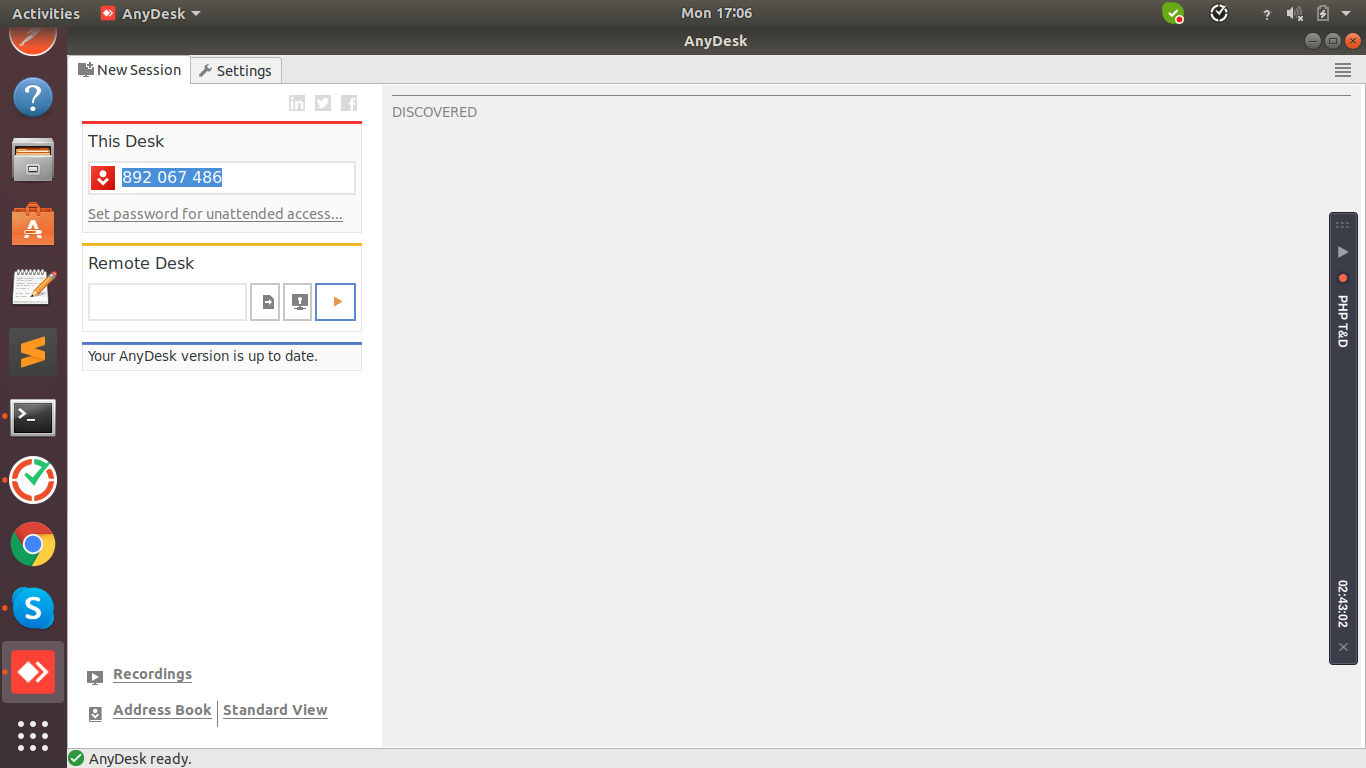Click 'Your AnyDesk version is up to date' text
Image resolution: width=1366 pixels, height=768 pixels.
[x=203, y=356]
